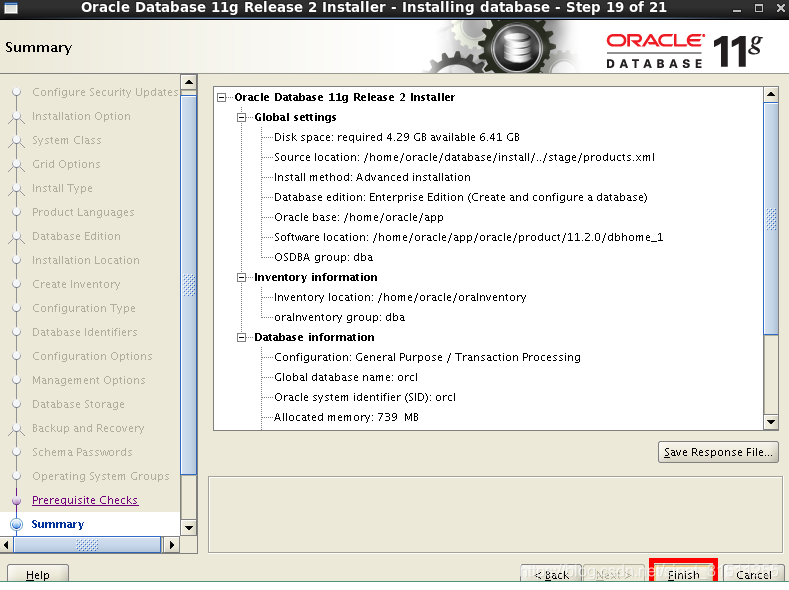
Task: Select 'Configuration: General Purpose / Transaction Processing' row
Action: point(427,357)
